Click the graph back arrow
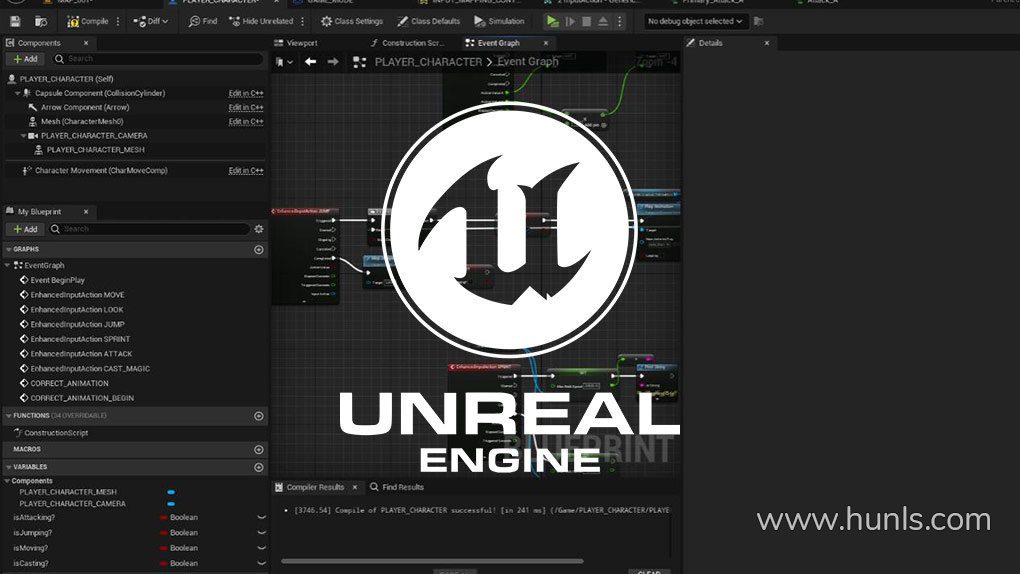 pos(310,62)
